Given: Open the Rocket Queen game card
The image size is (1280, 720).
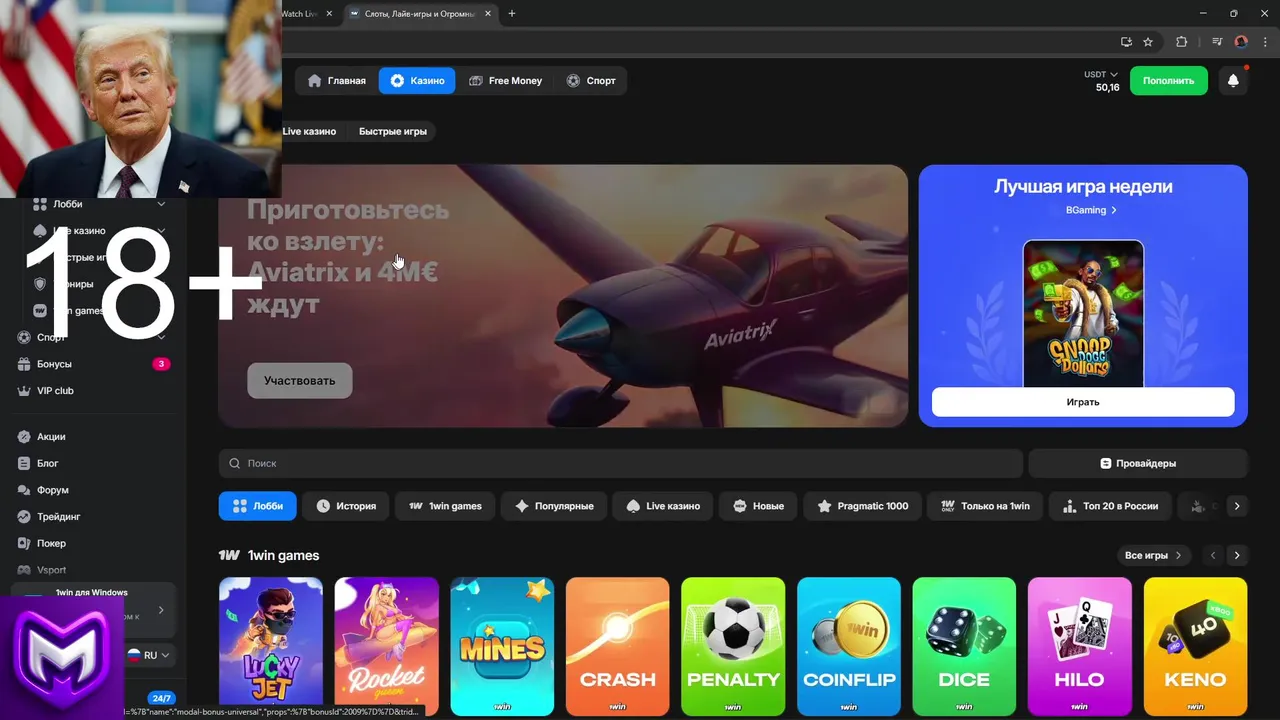Looking at the screenshot, I should pyautogui.click(x=387, y=645).
